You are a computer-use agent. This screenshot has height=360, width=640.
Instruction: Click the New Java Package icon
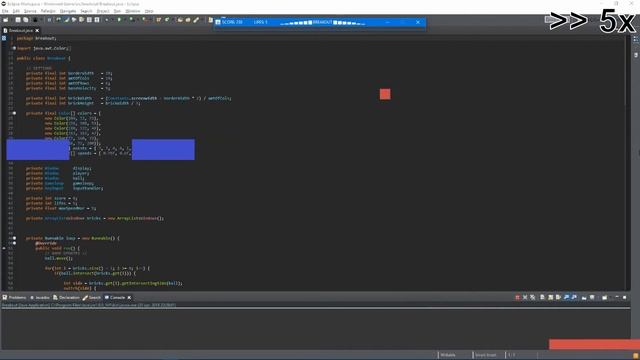tap(158, 20)
